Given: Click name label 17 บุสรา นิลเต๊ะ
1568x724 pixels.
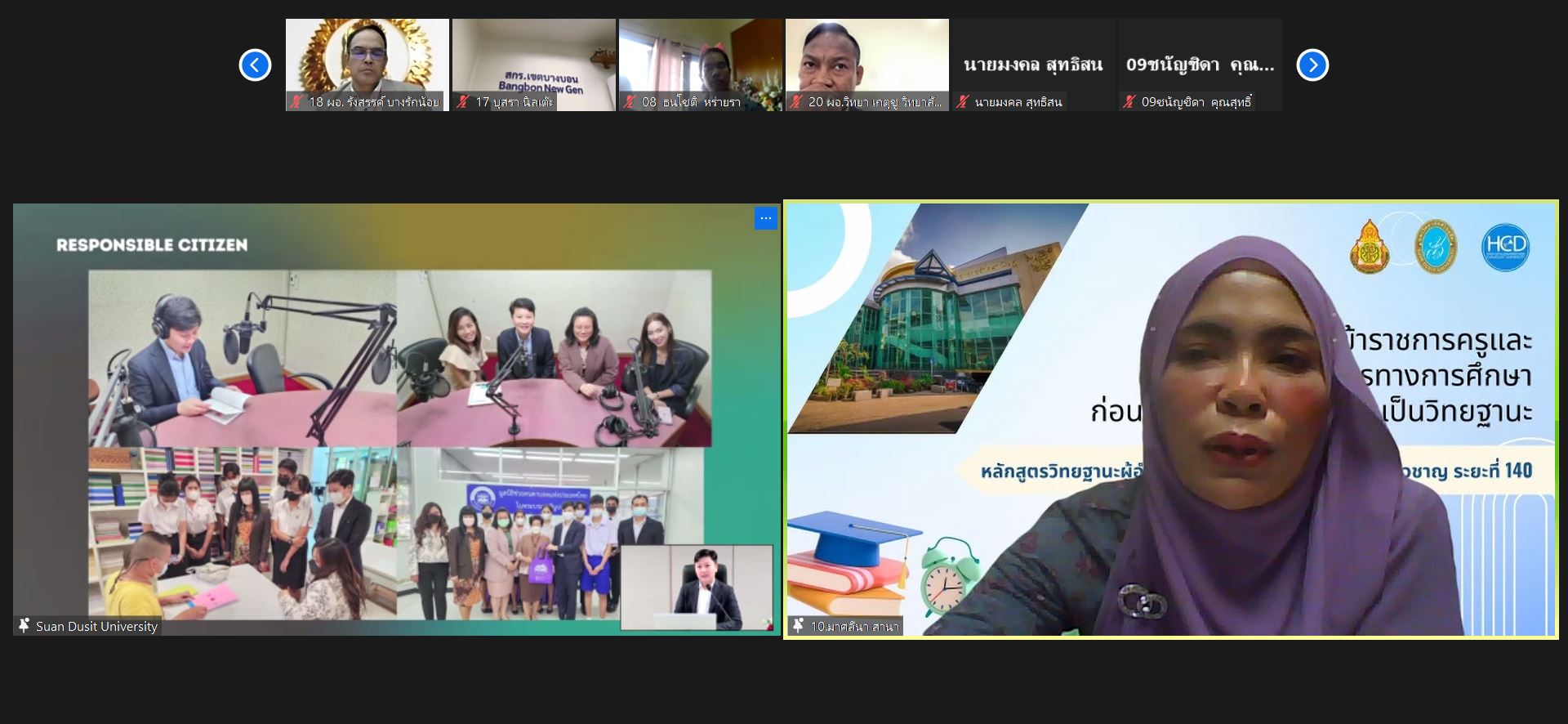Looking at the screenshot, I should point(514,102).
